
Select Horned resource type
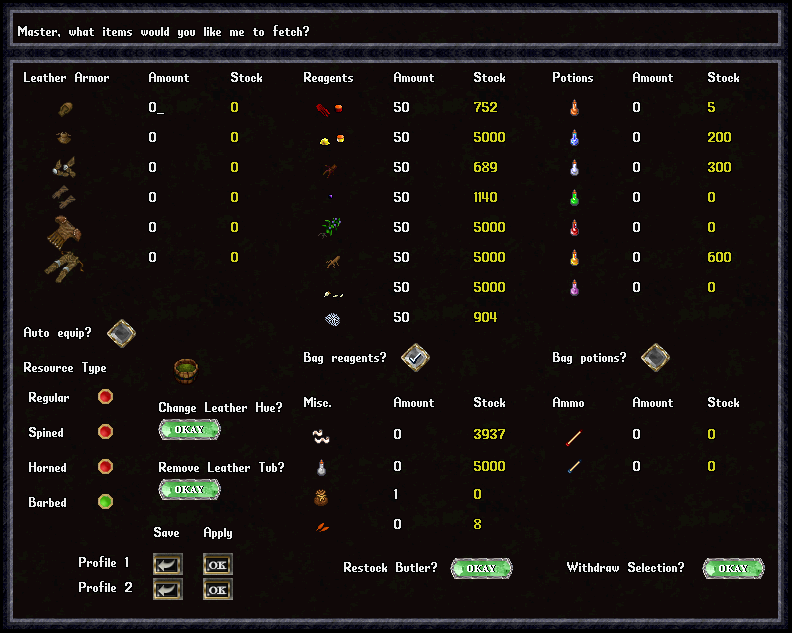click(x=106, y=466)
